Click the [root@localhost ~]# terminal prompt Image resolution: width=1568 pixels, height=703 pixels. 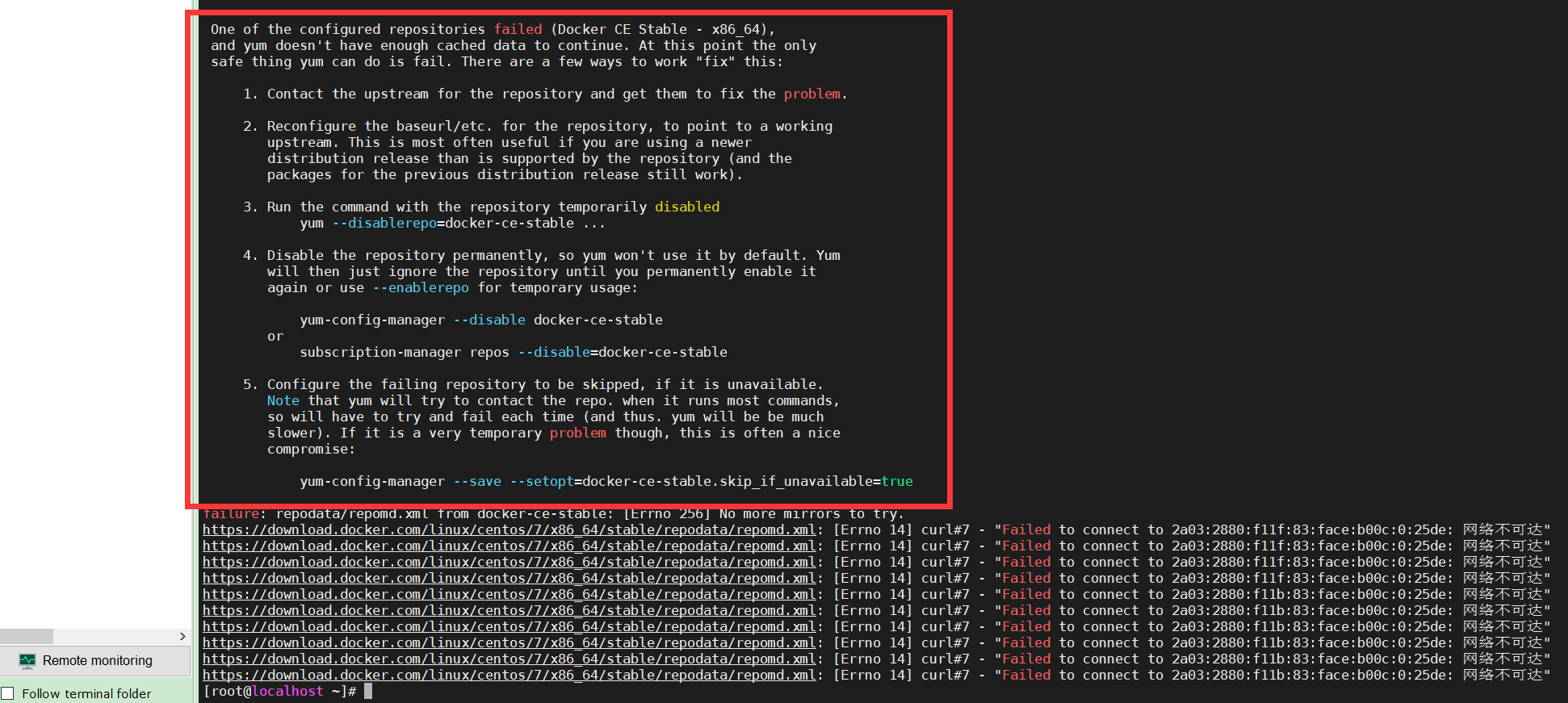coord(279,691)
